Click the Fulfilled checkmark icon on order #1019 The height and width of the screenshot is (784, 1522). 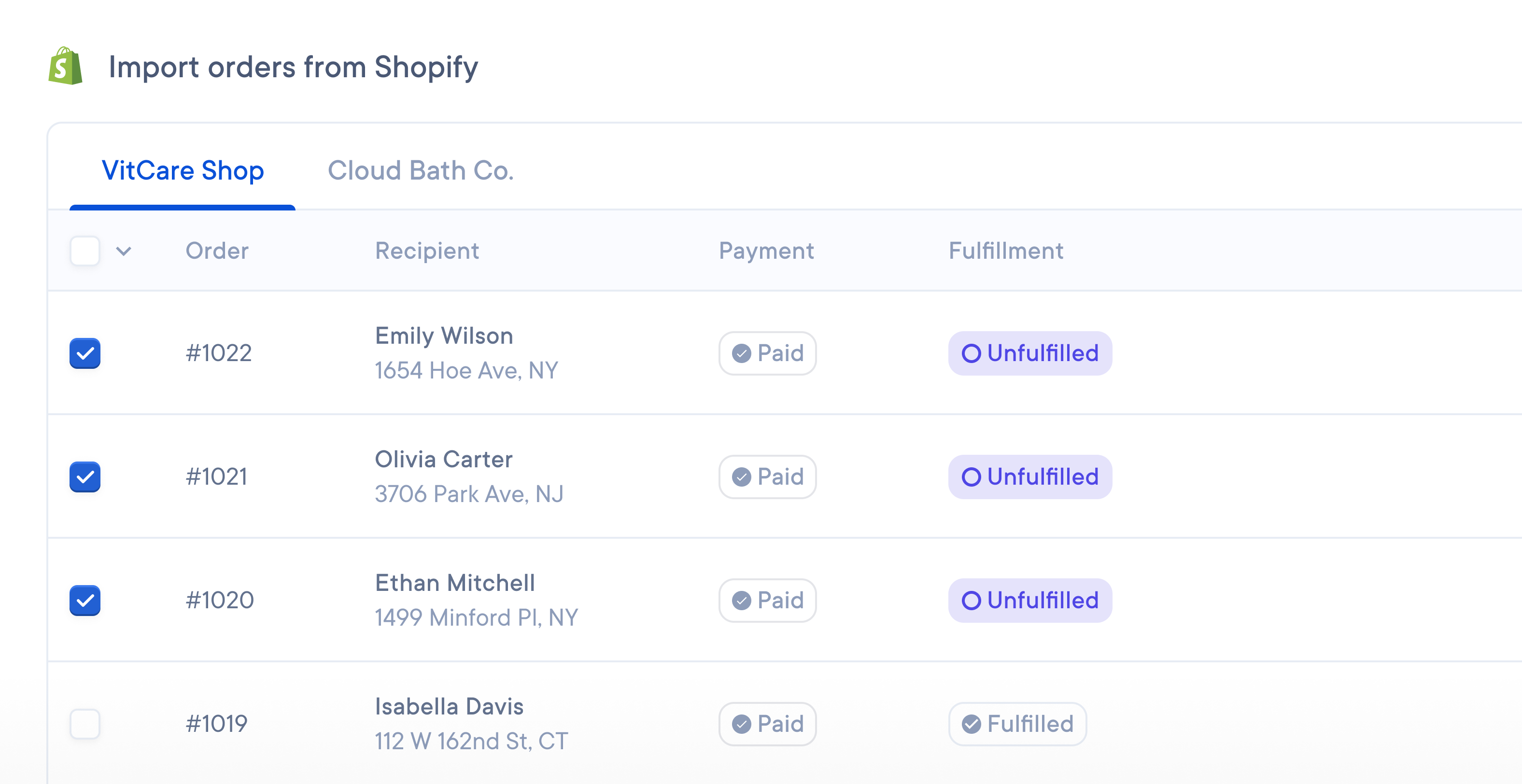tap(972, 723)
